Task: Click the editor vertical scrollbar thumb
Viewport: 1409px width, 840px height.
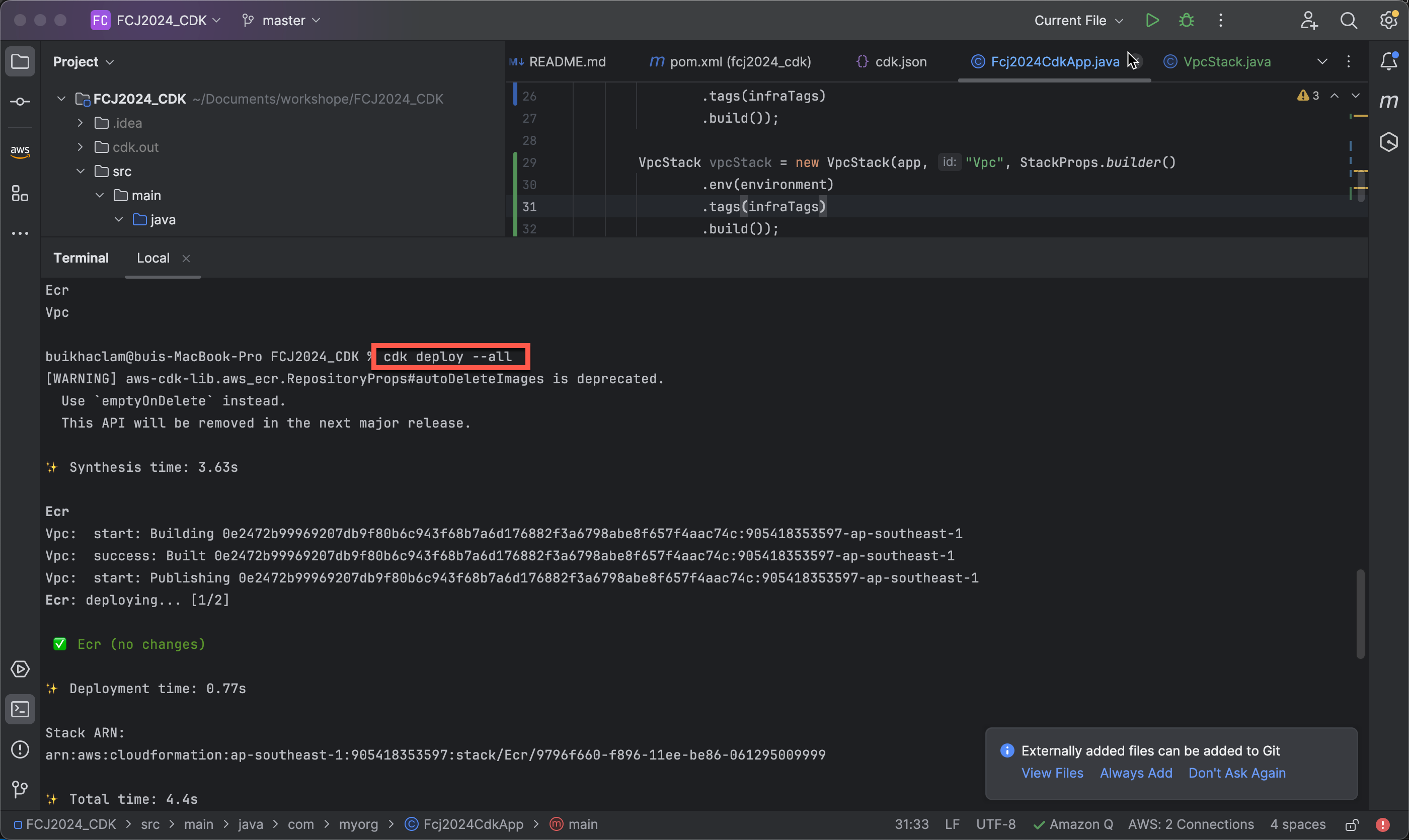Action: pos(1361,186)
